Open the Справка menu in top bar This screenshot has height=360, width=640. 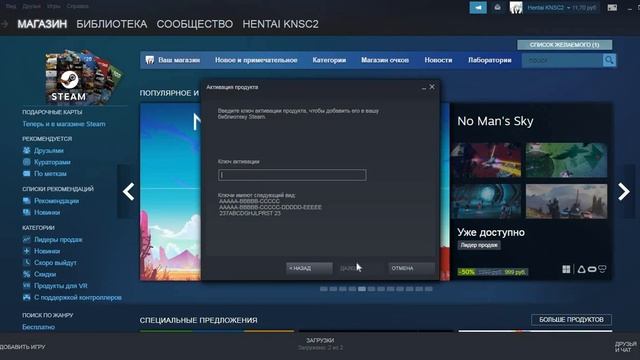(77, 6)
